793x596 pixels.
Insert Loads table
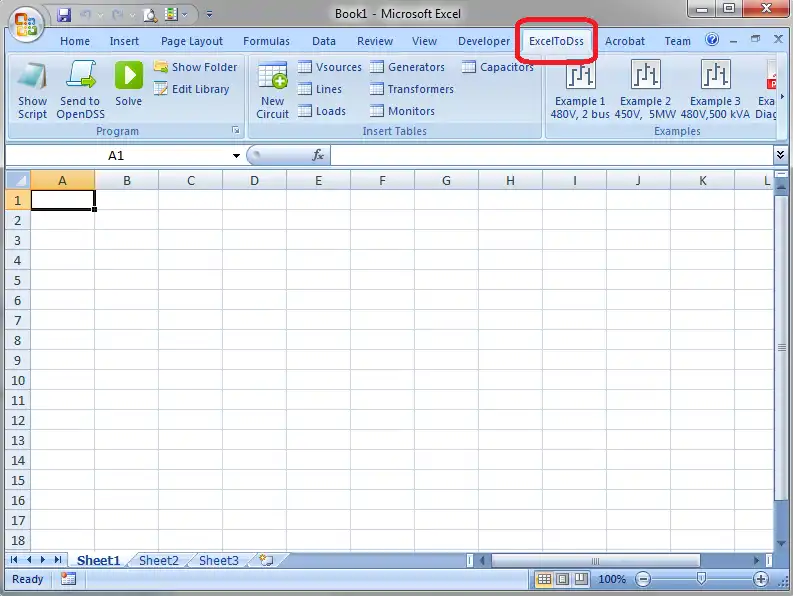point(322,111)
